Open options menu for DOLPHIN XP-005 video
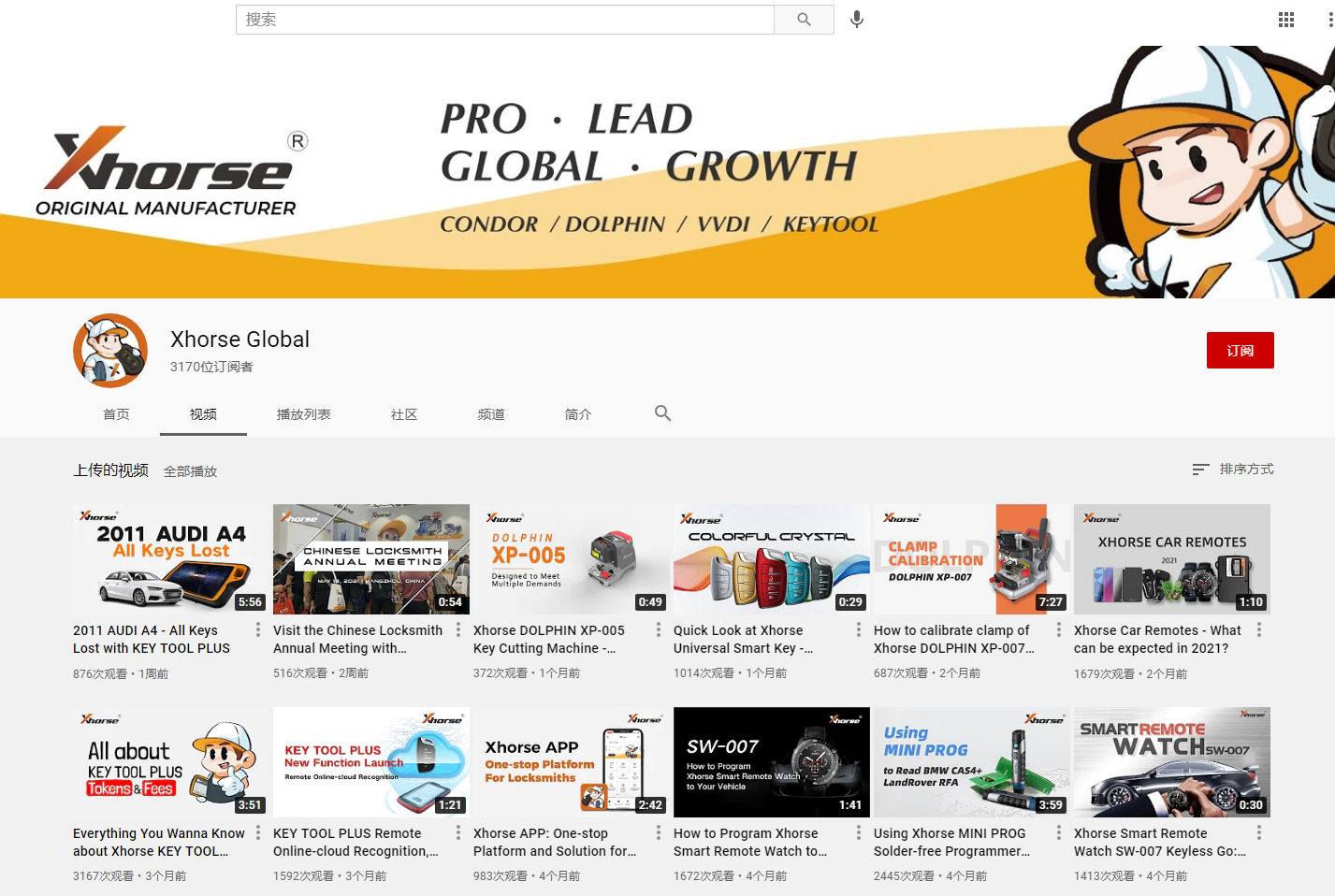 click(x=659, y=630)
